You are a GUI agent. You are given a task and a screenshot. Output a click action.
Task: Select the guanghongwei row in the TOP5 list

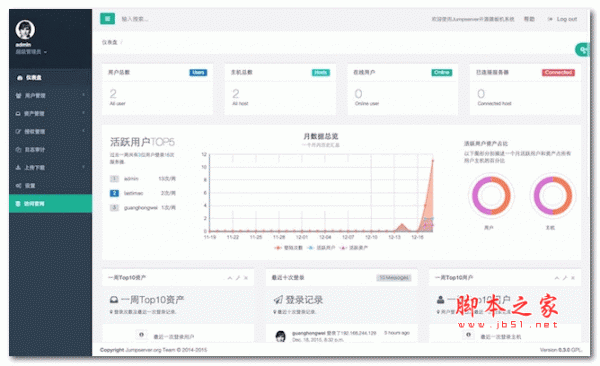[x=143, y=208]
